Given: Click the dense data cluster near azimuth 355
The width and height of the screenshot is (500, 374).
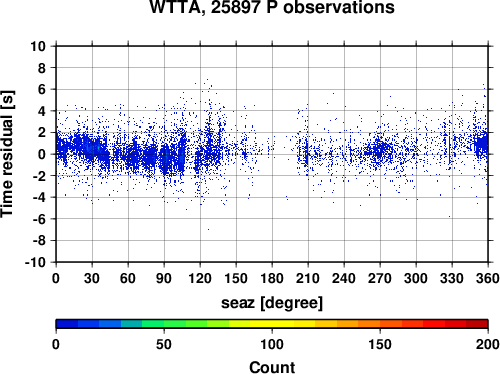Looking at the screenshot, I should point(482,144).
